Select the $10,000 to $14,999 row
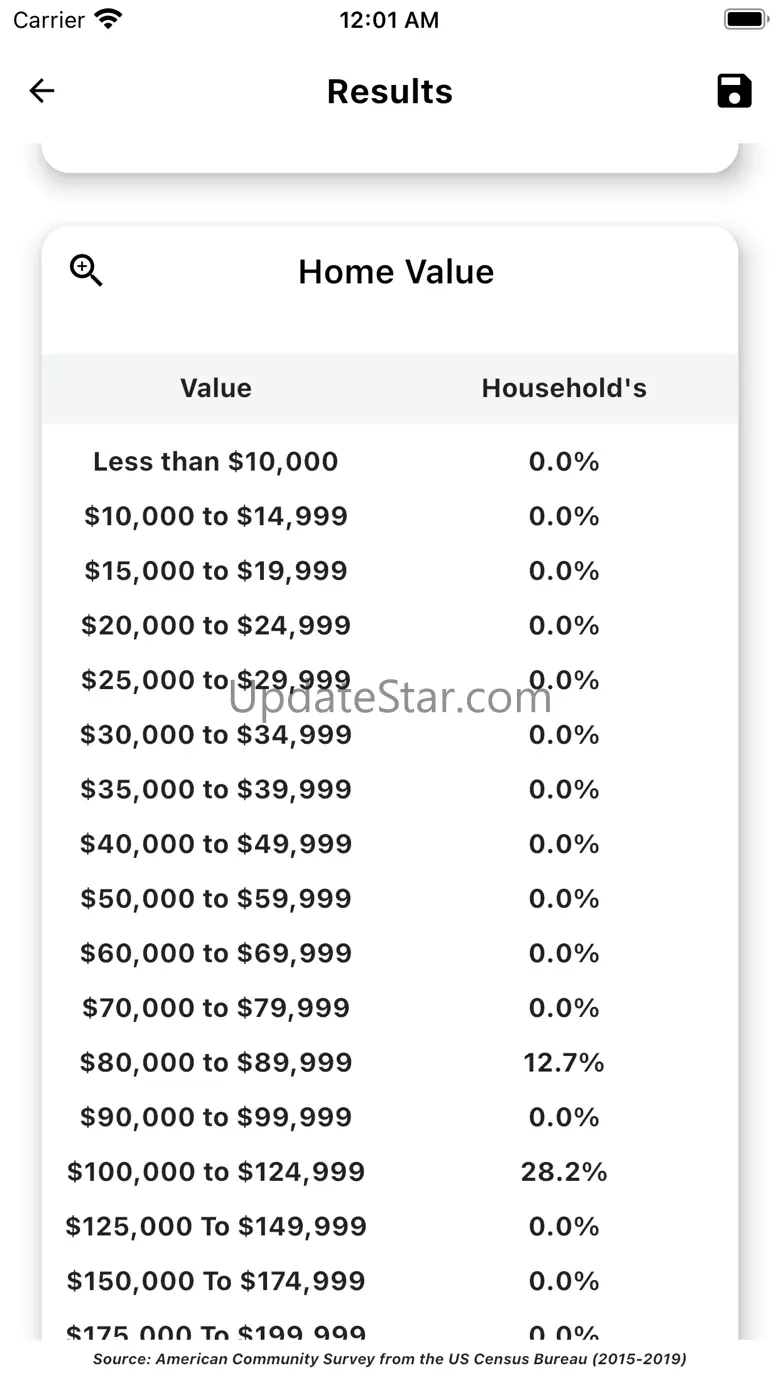This screenshot has height=1387, width=780. coord(216,516)
